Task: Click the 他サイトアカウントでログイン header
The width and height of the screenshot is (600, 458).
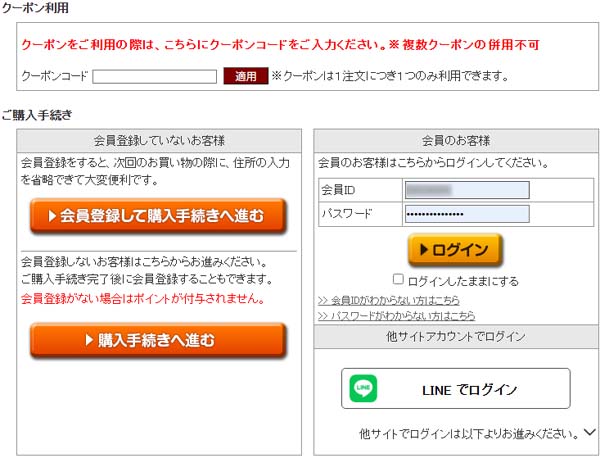Action: (x=456, y=337)
